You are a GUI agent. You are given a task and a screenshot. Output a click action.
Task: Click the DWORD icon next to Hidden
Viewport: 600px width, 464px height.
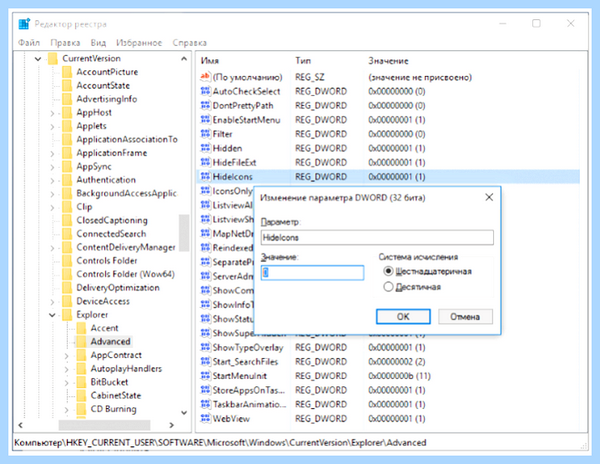(205, 148)
